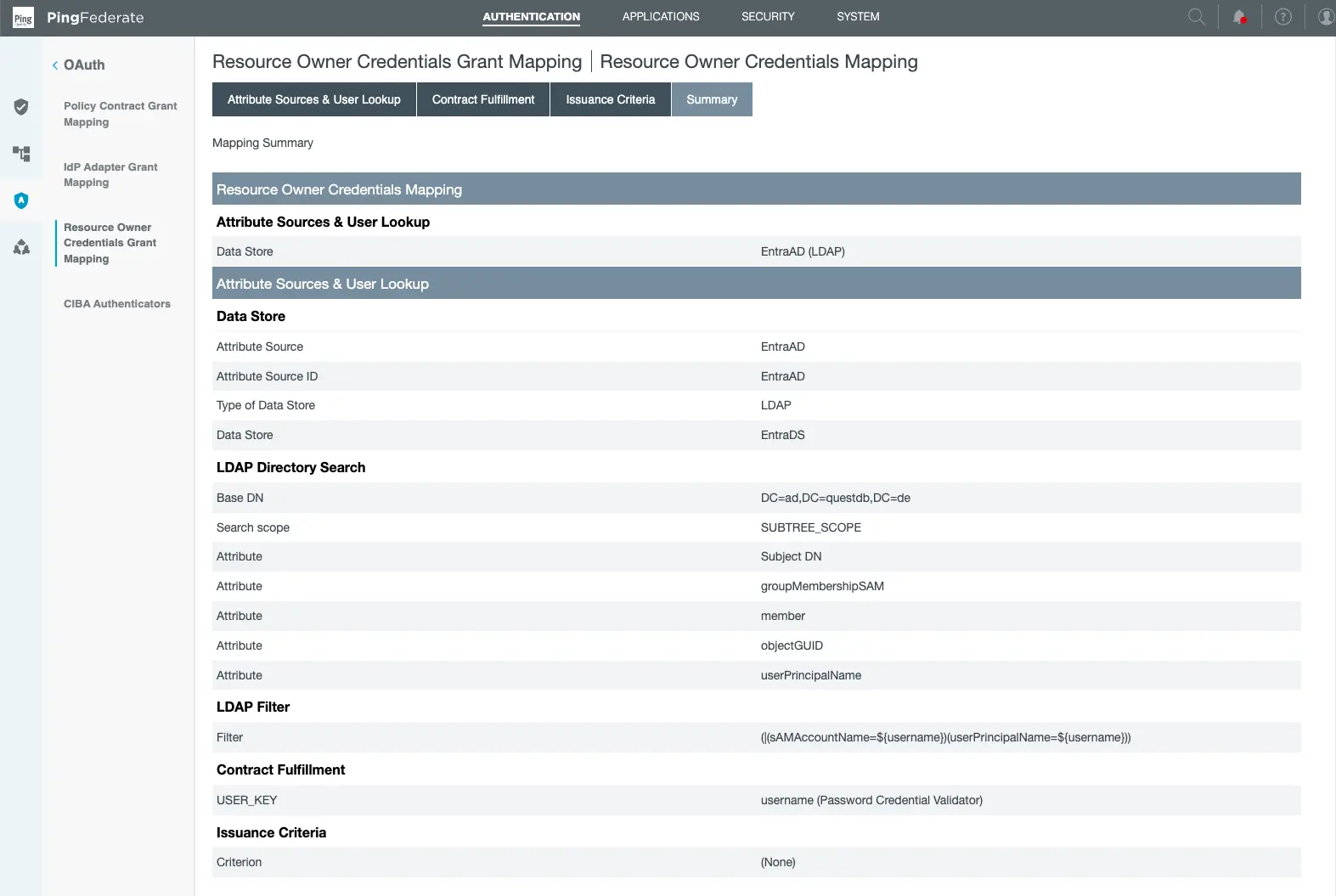
Task: Switch to Attribute Sources & User Lookup tab
Action: (x=314, y=99)
